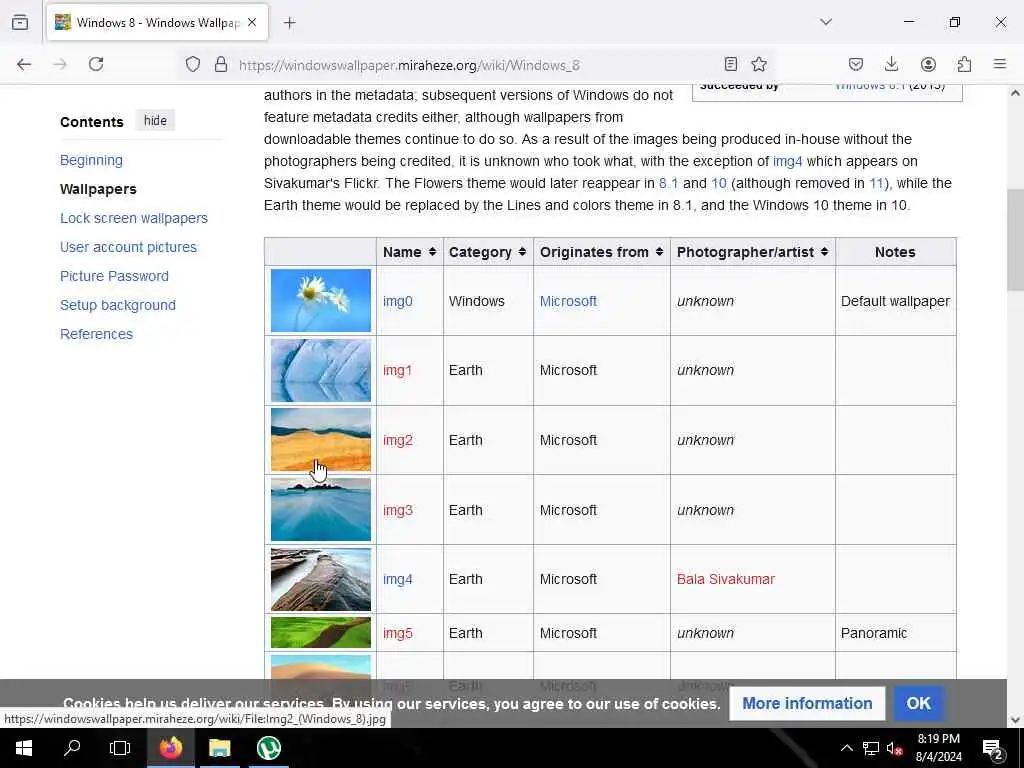Screen dimensions: 1024x768
Task: Open the Microsoft link in img0 row
Action: click(568, 301)
